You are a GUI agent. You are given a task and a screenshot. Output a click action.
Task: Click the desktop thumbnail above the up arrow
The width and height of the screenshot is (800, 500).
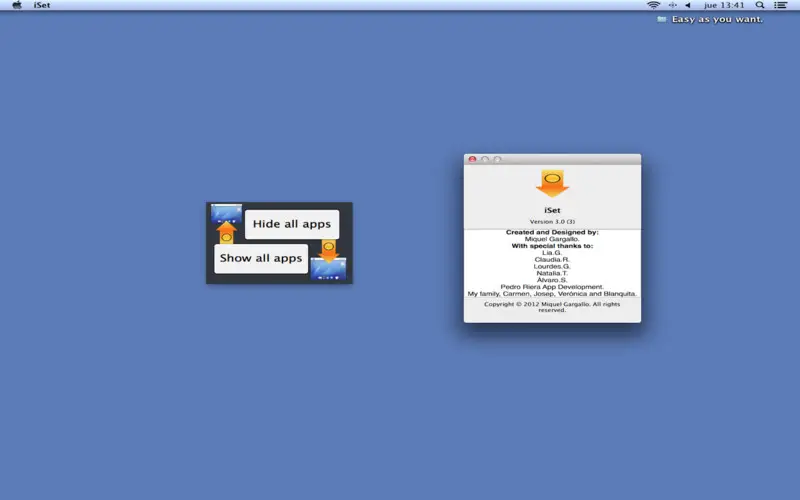click(x=227, y=213)
